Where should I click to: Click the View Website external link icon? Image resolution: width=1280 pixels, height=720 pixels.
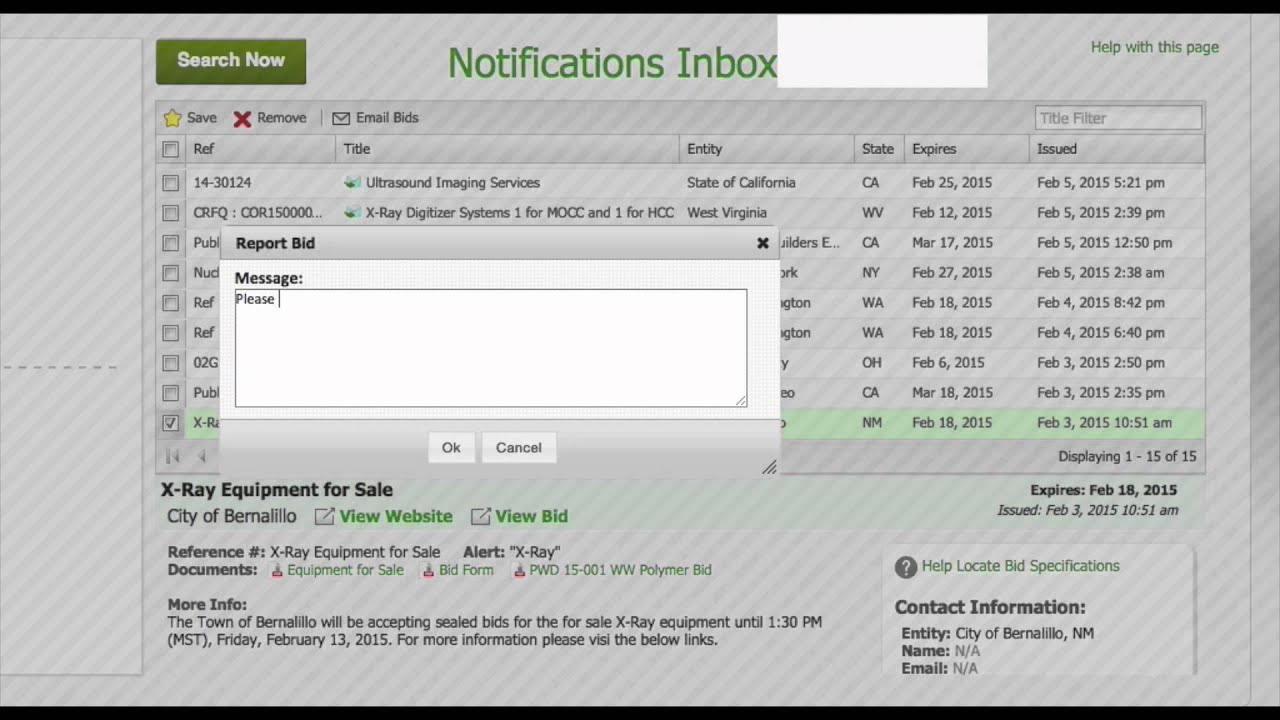click(x=324, y=516)
